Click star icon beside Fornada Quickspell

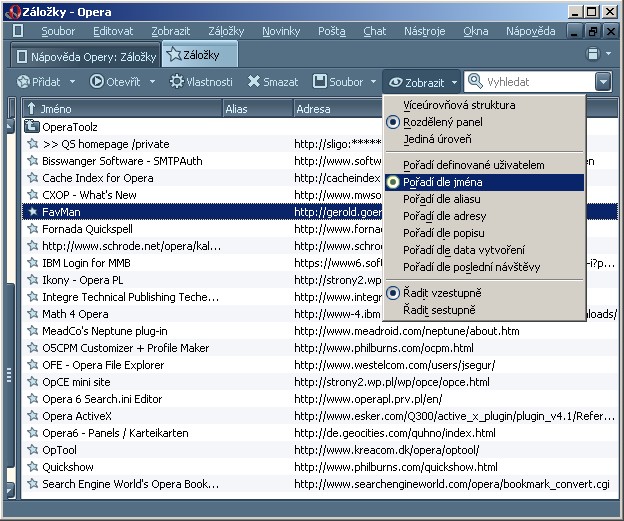pyautogui.click(x=33, y=228)
